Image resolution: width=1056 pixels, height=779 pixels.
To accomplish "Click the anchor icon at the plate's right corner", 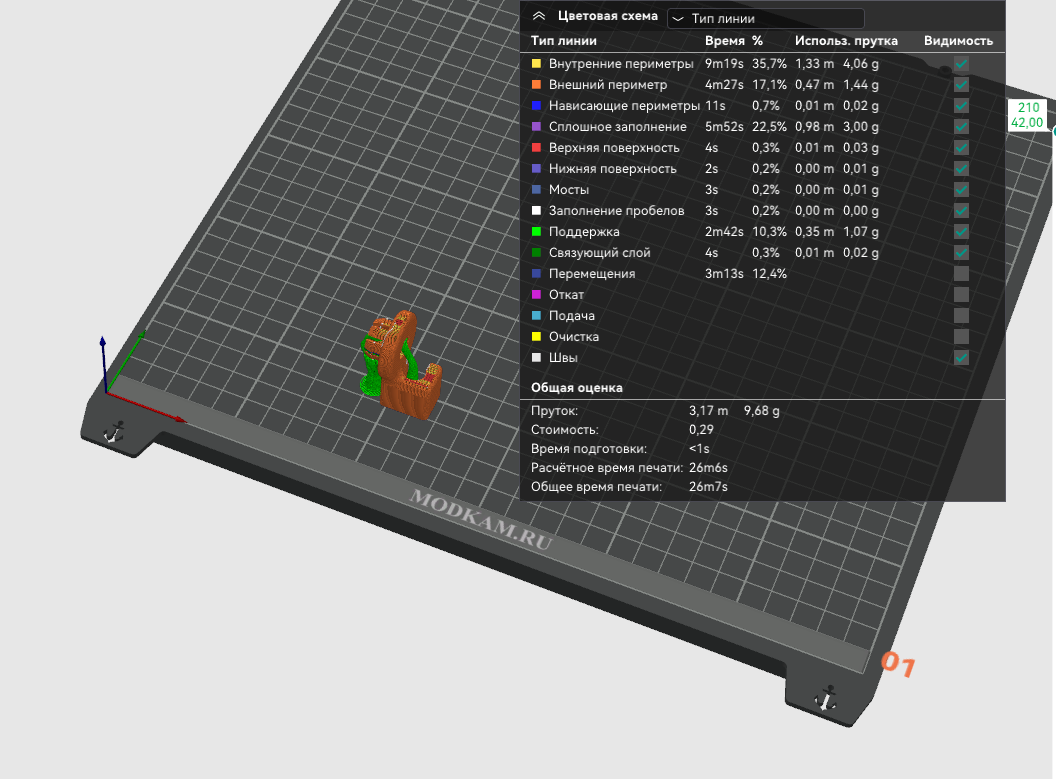I will coord(826,697).
